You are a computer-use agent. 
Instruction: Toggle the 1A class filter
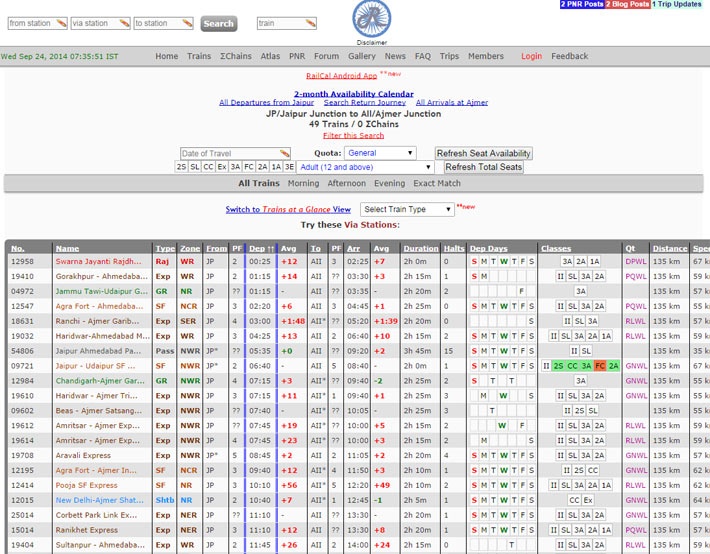(x=276, y=167)
